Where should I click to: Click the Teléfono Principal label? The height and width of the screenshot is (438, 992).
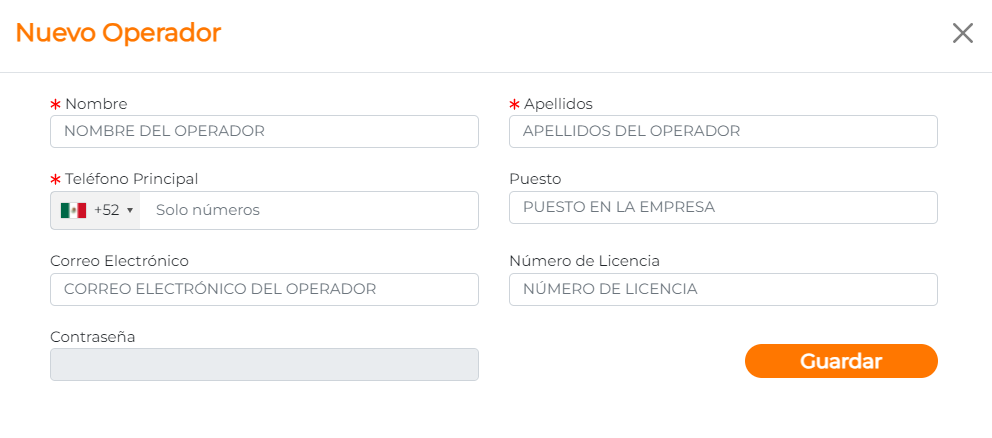click(x=131, y=179)
